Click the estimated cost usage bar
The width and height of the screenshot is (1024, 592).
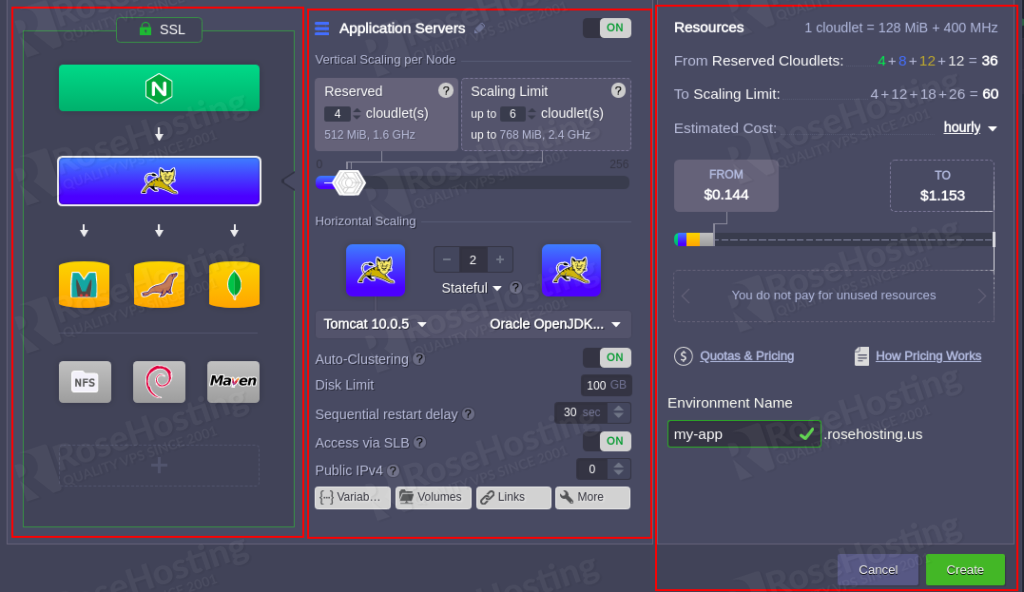834,239
